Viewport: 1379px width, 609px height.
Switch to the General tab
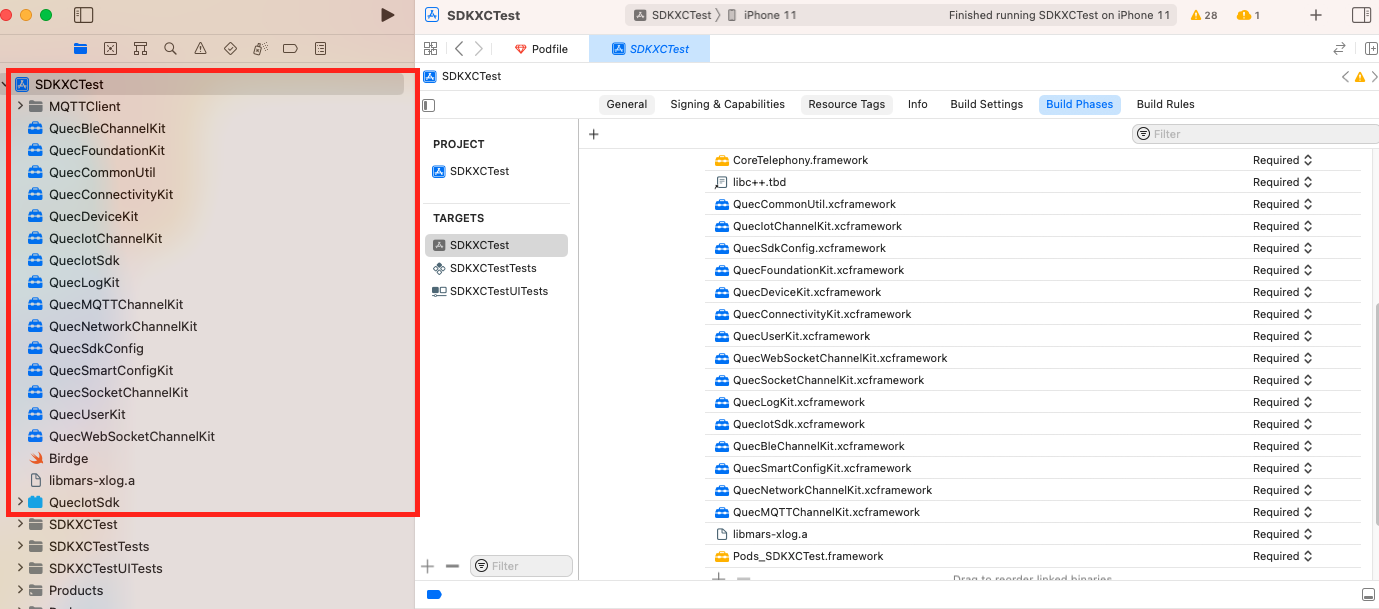[x=627, y=104]
